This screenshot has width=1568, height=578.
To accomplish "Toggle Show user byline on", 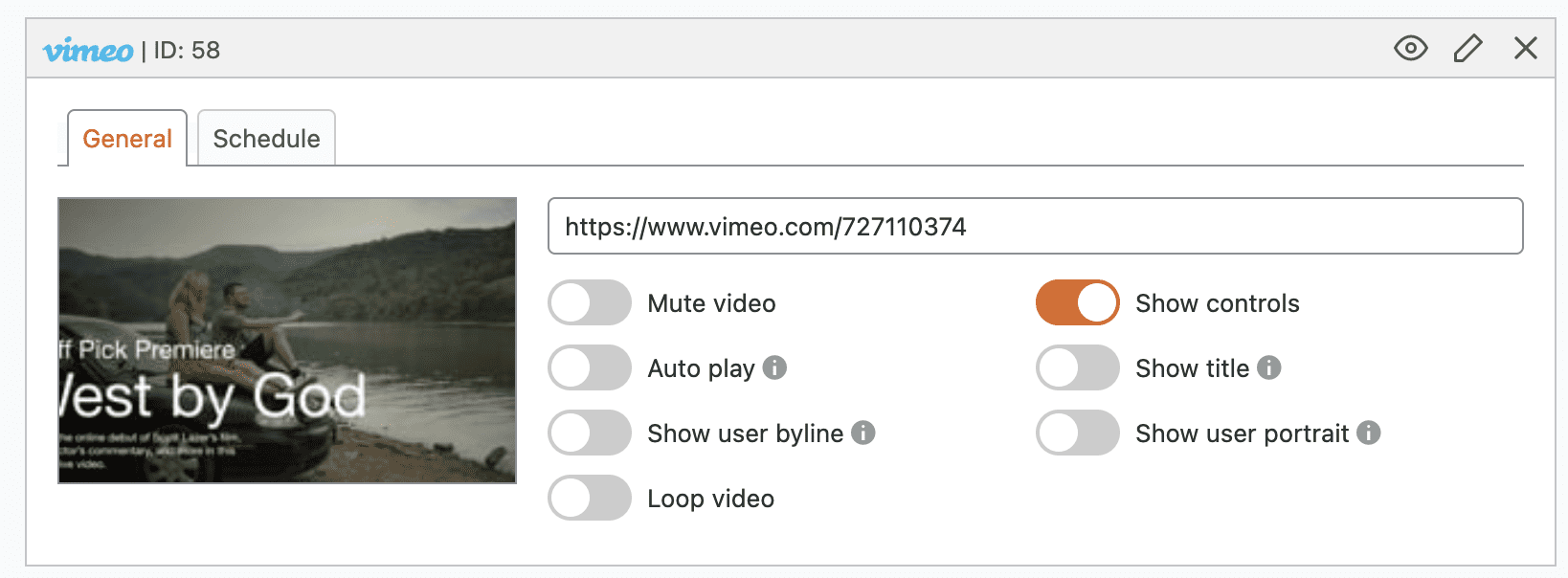I will point(590,433).
